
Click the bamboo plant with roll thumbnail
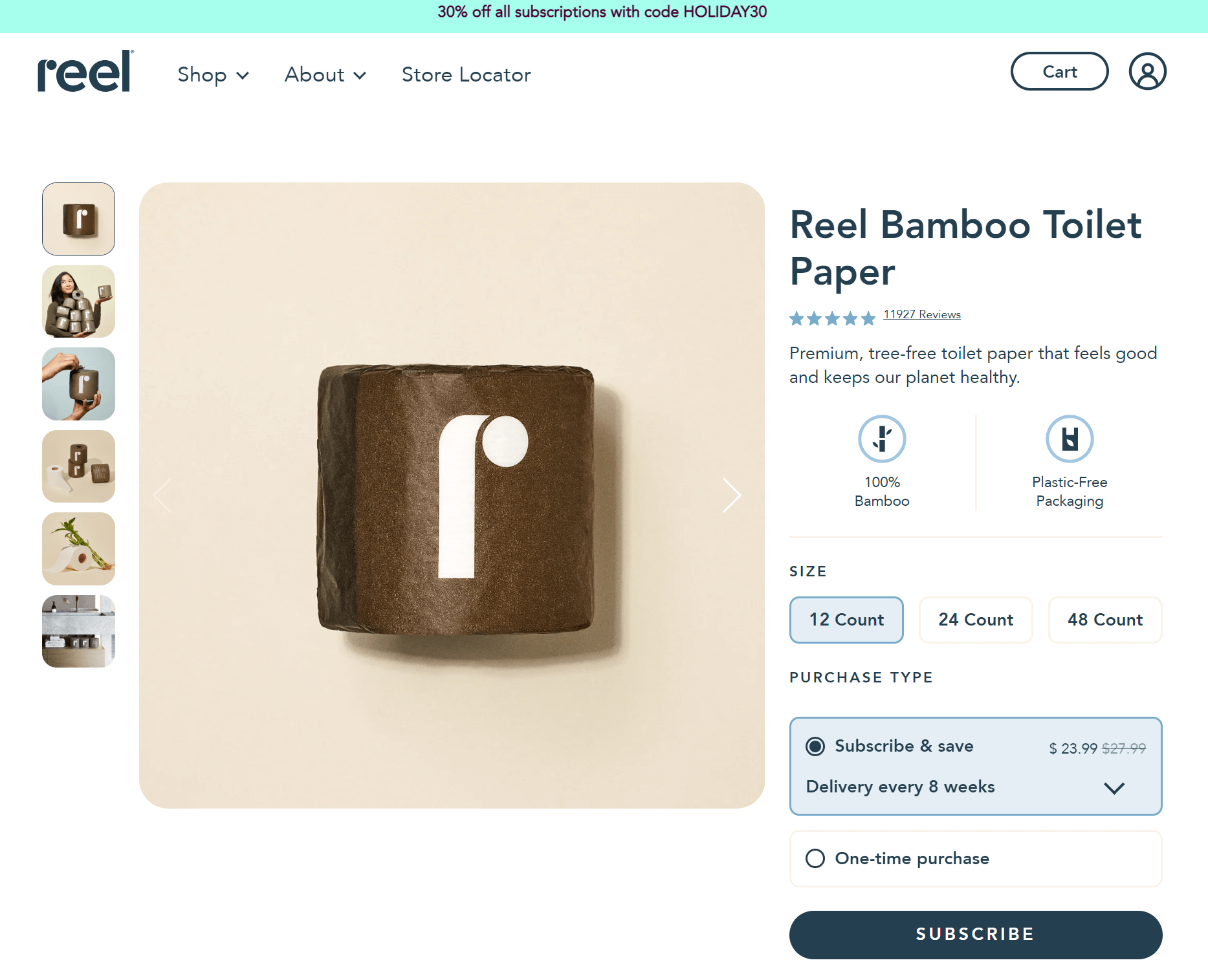78,549
